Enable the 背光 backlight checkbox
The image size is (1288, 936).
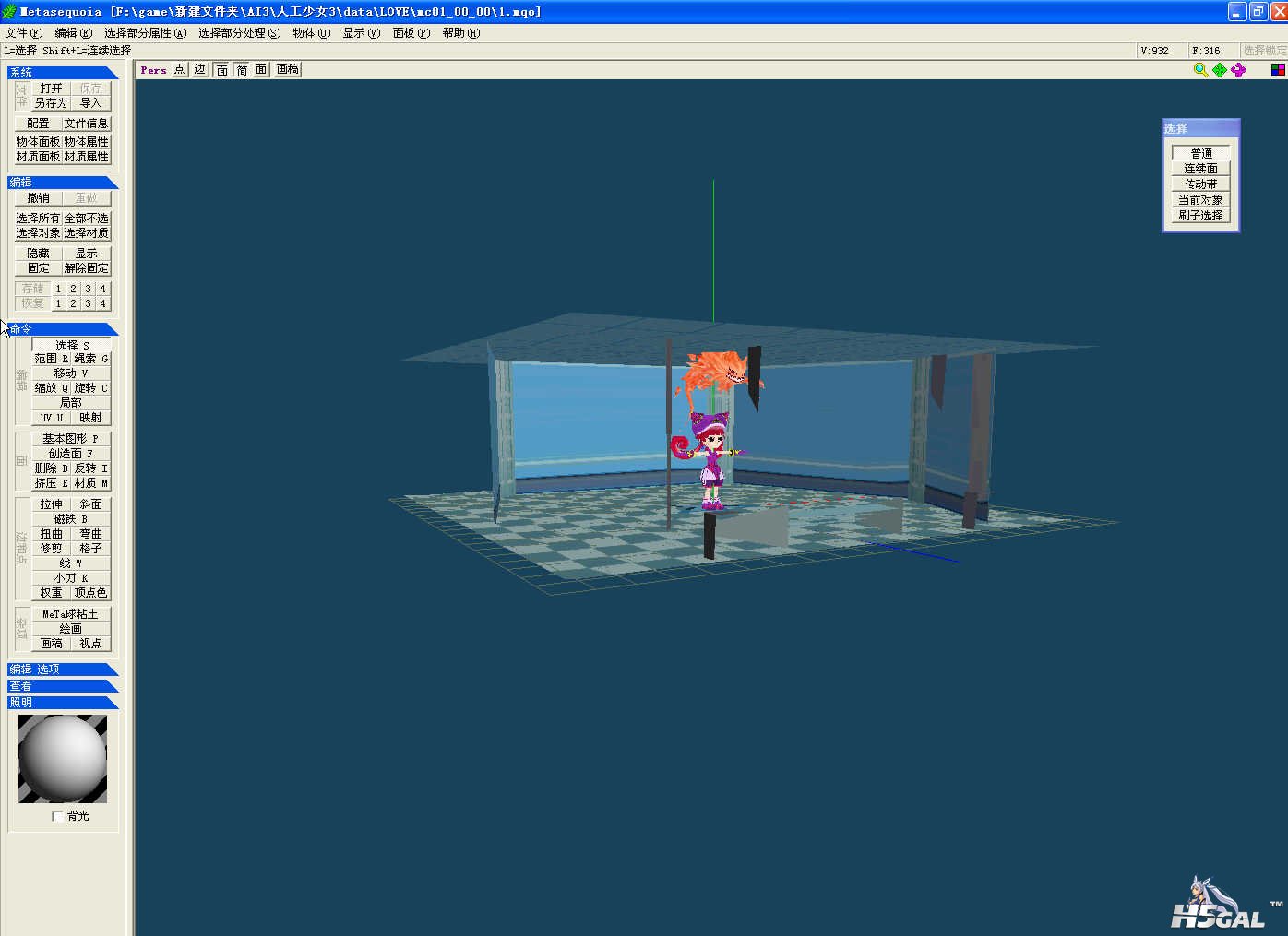click(57, 816)
